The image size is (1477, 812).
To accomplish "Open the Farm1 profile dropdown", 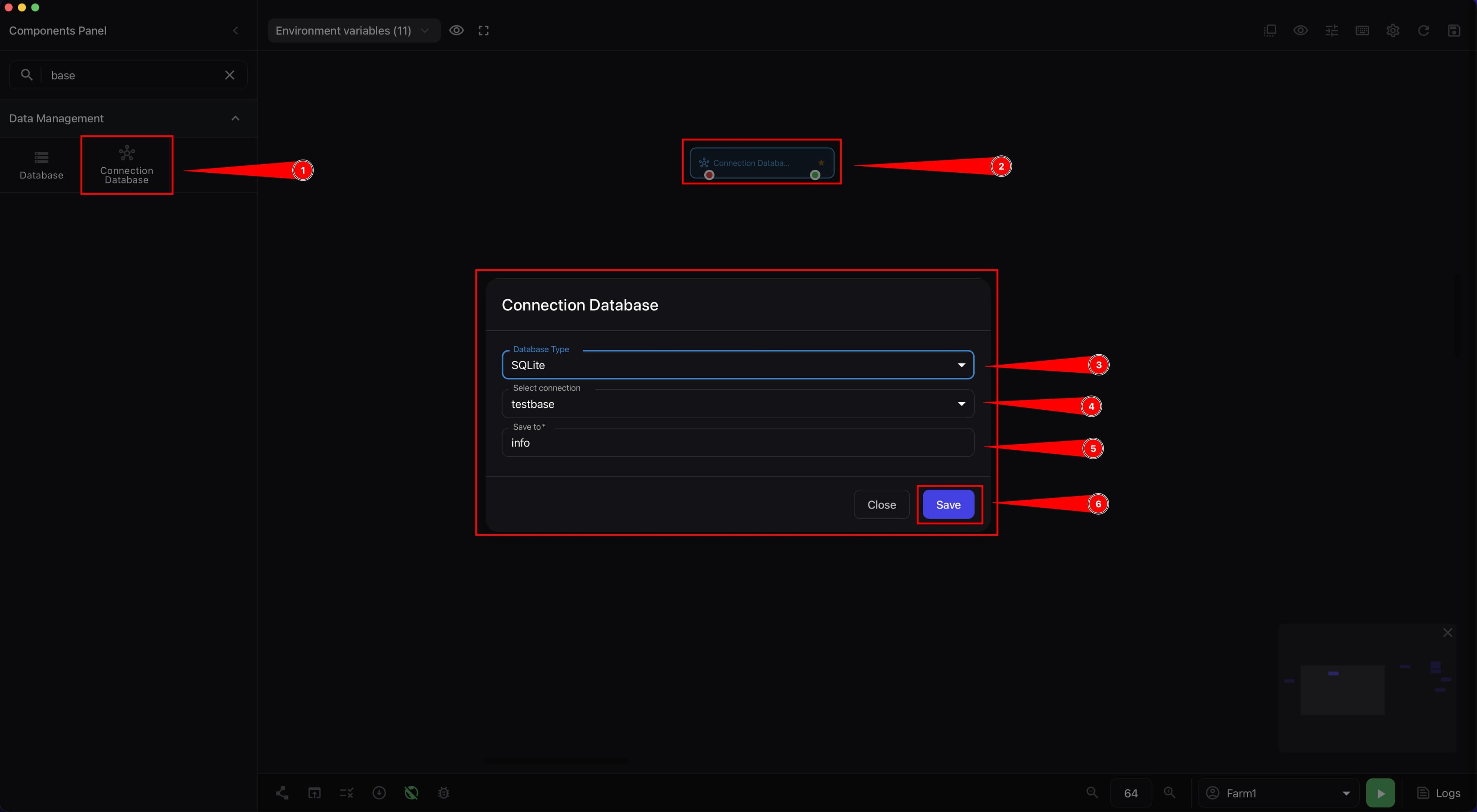I will tap(1279, 793).
